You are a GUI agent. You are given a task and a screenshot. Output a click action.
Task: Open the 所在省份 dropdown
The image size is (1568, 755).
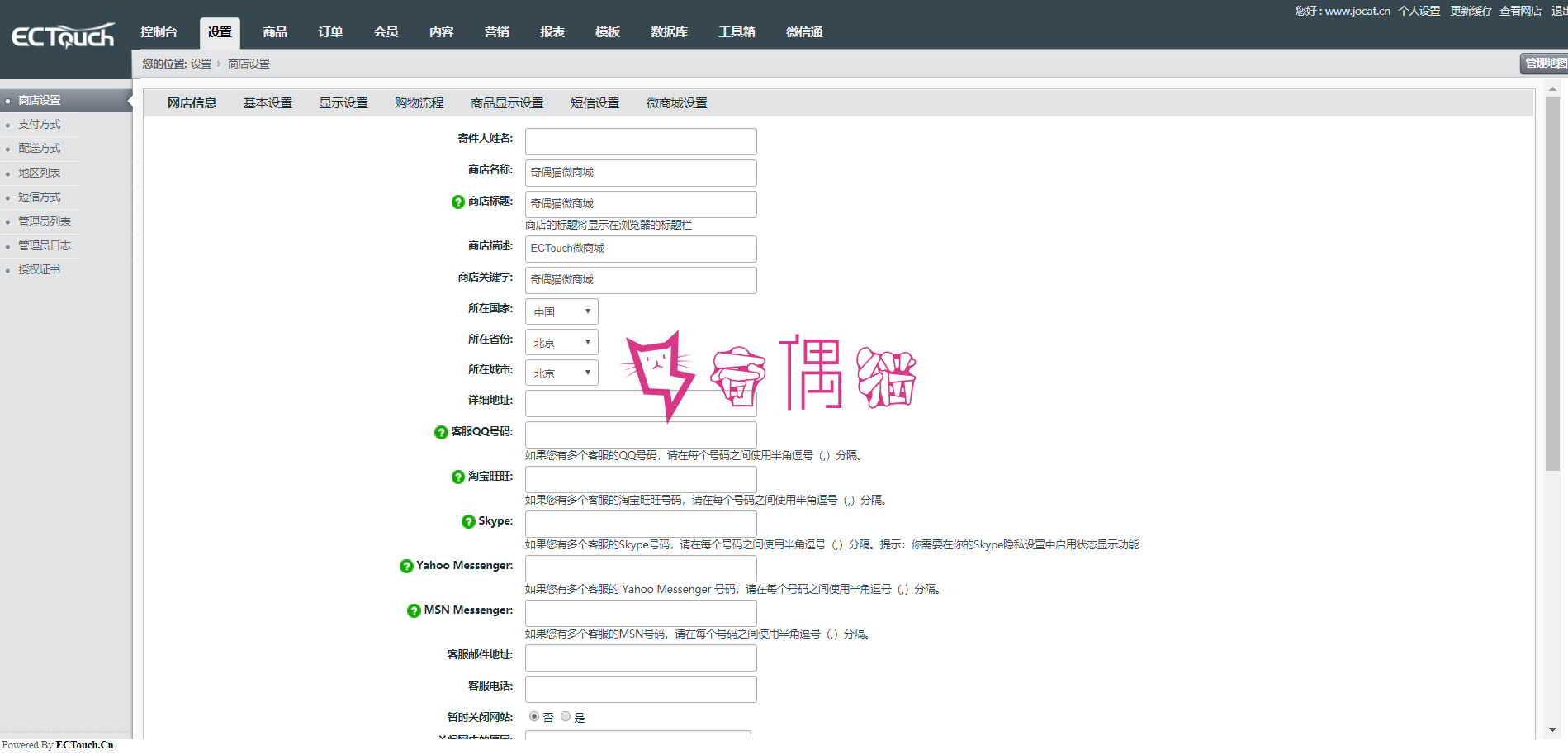coord(561,342)
